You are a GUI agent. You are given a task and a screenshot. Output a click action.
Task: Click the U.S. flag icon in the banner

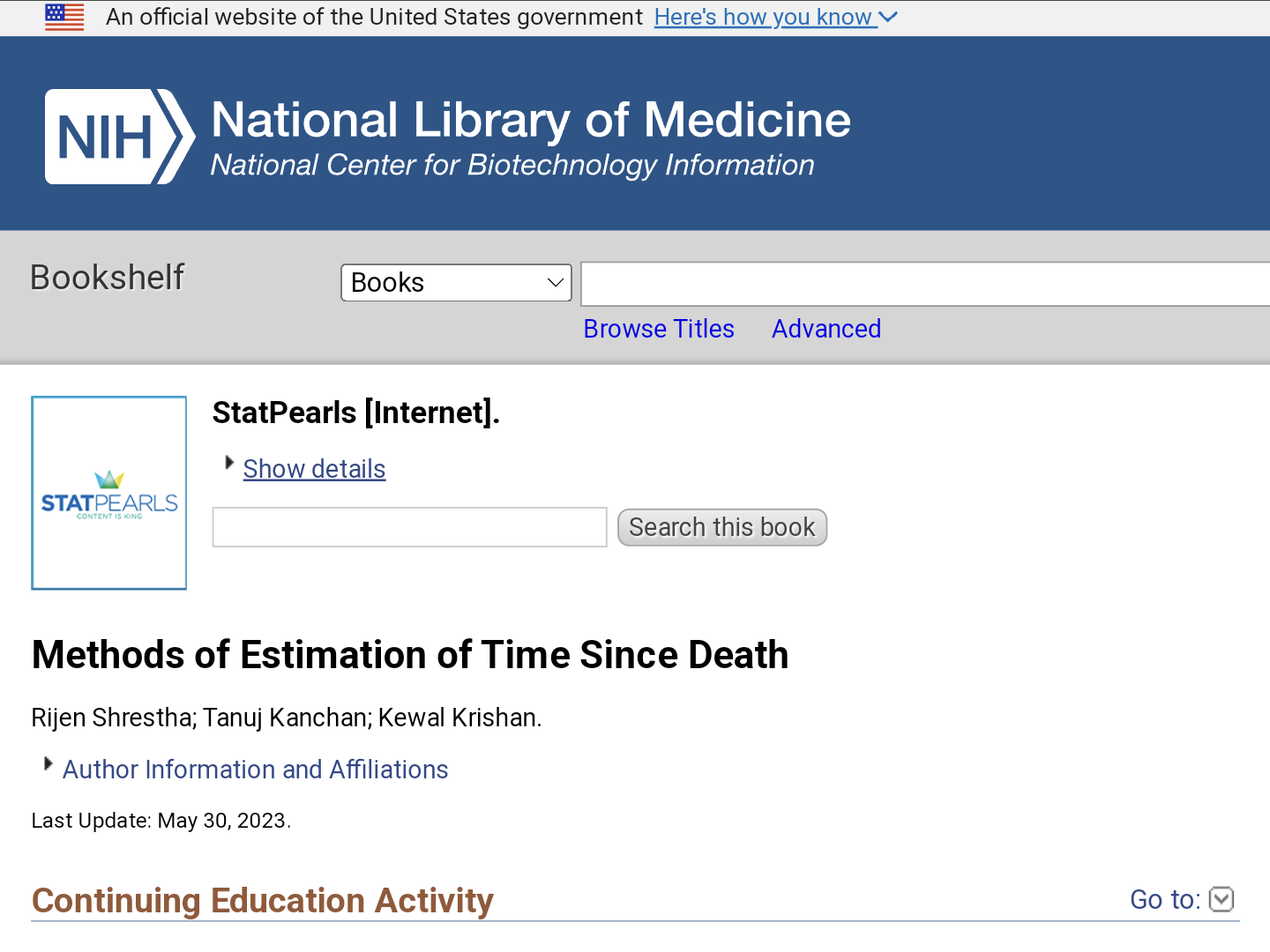[x=63, y=17]
